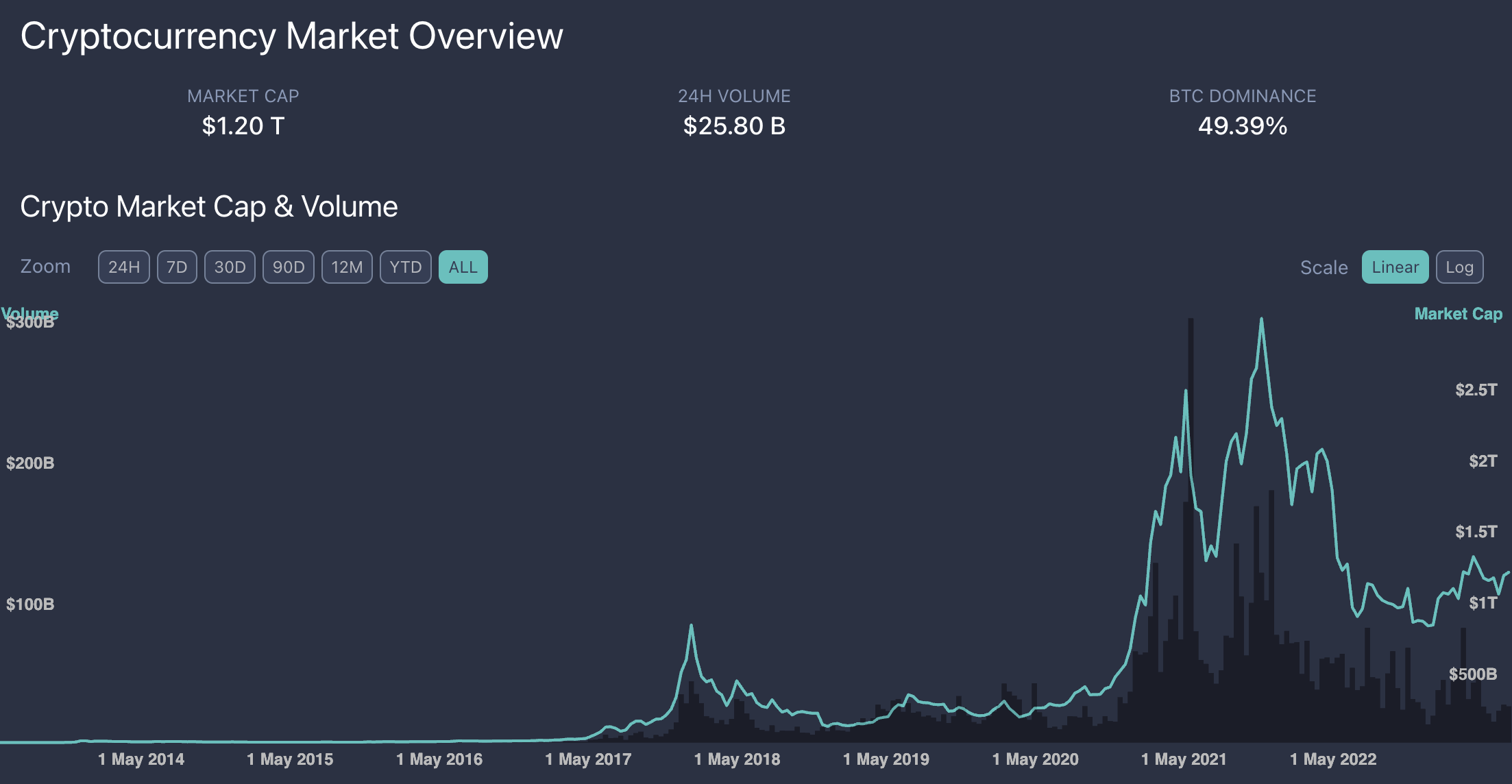Click the 1 May 2014 axis label
This screenshot has height=784, width=1512.
pyautogui.click(x=141, y=759)
